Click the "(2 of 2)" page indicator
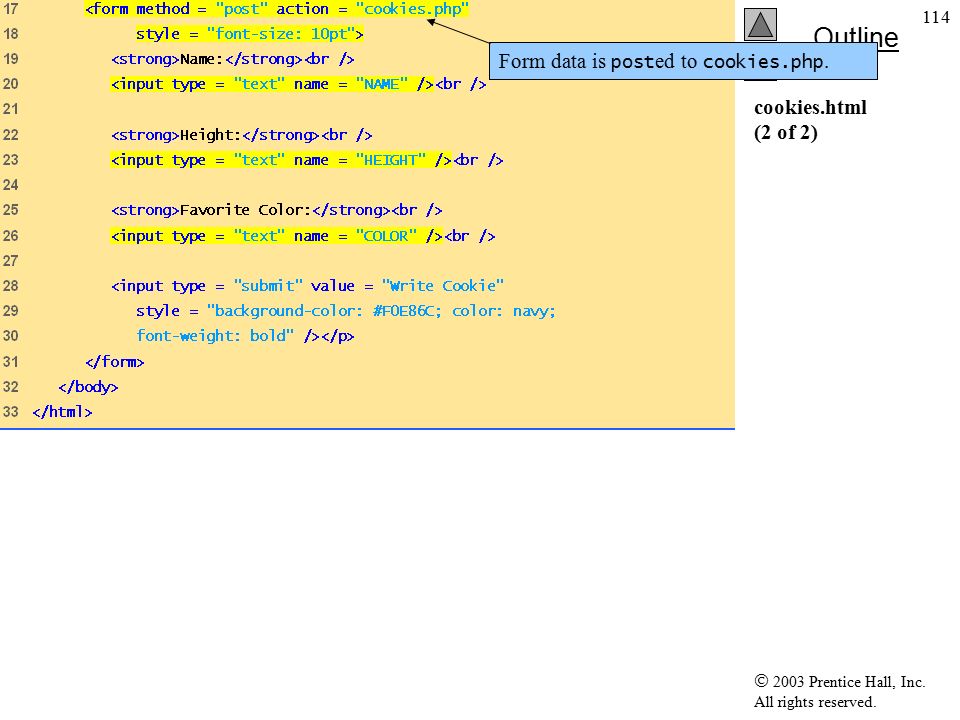Screen dimensions: 960x720 pos(786,133)
